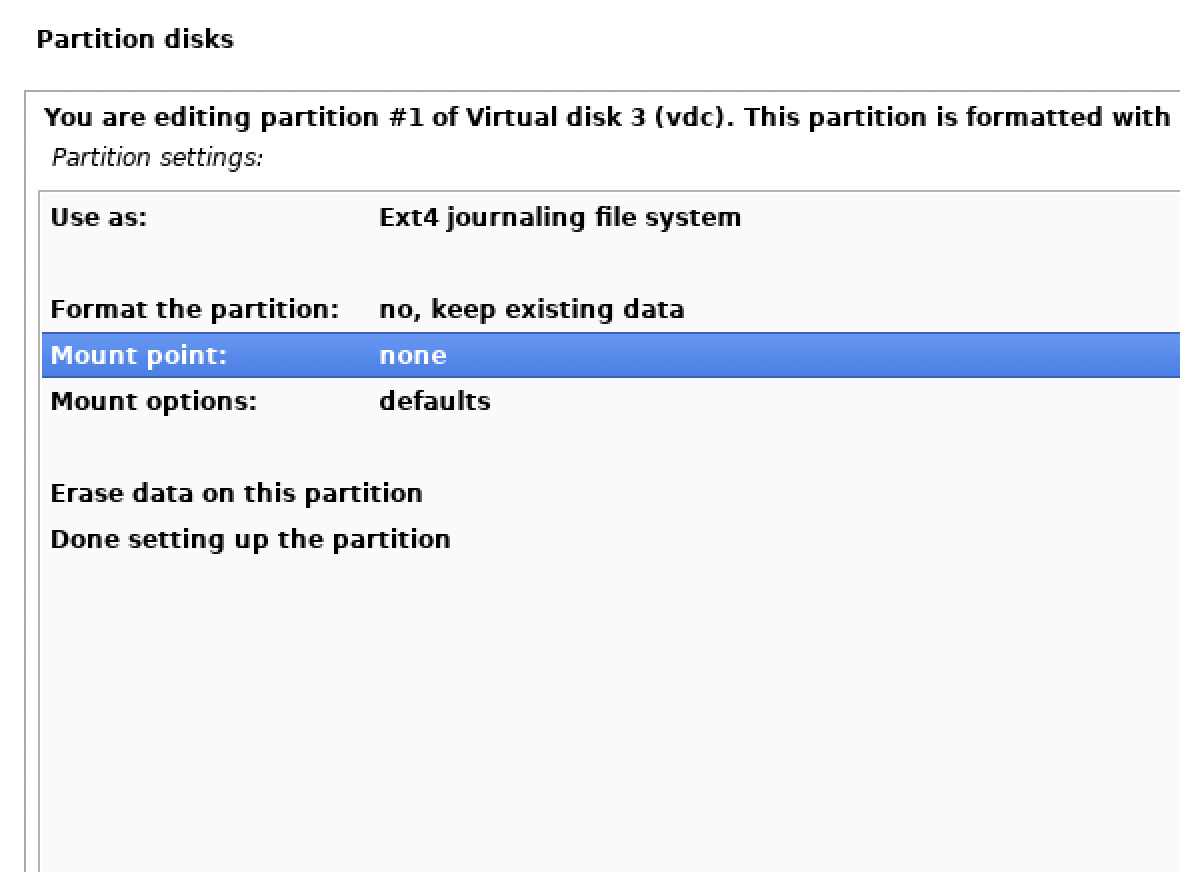Select "Done setting up the partition"
1180x872 pixels.
(250, 539)
